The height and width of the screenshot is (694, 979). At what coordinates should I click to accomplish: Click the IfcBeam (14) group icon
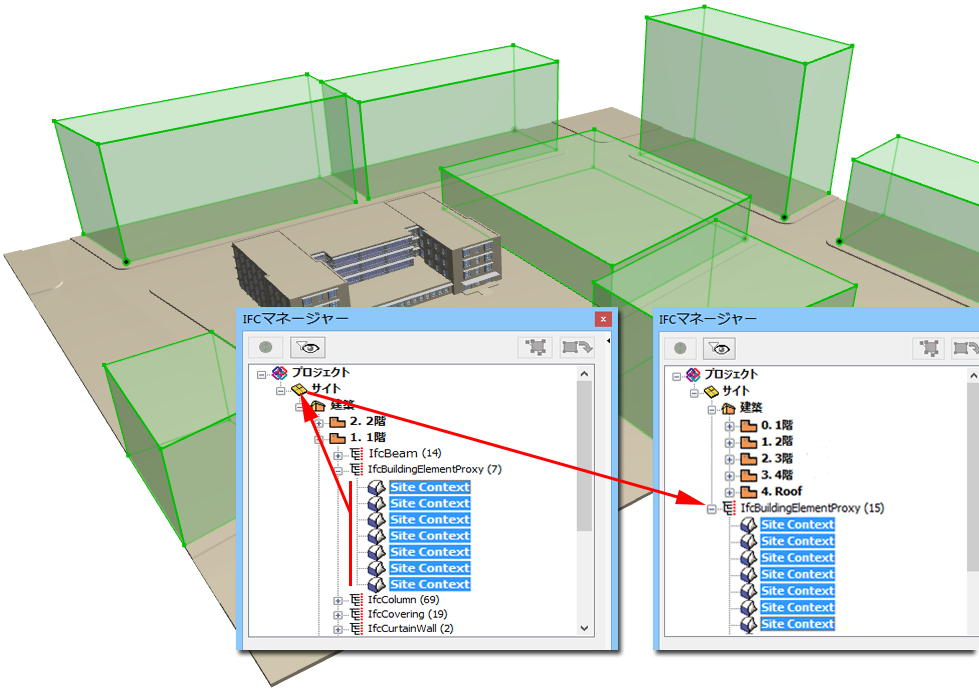pyautogui.click(x=356, y=454)
